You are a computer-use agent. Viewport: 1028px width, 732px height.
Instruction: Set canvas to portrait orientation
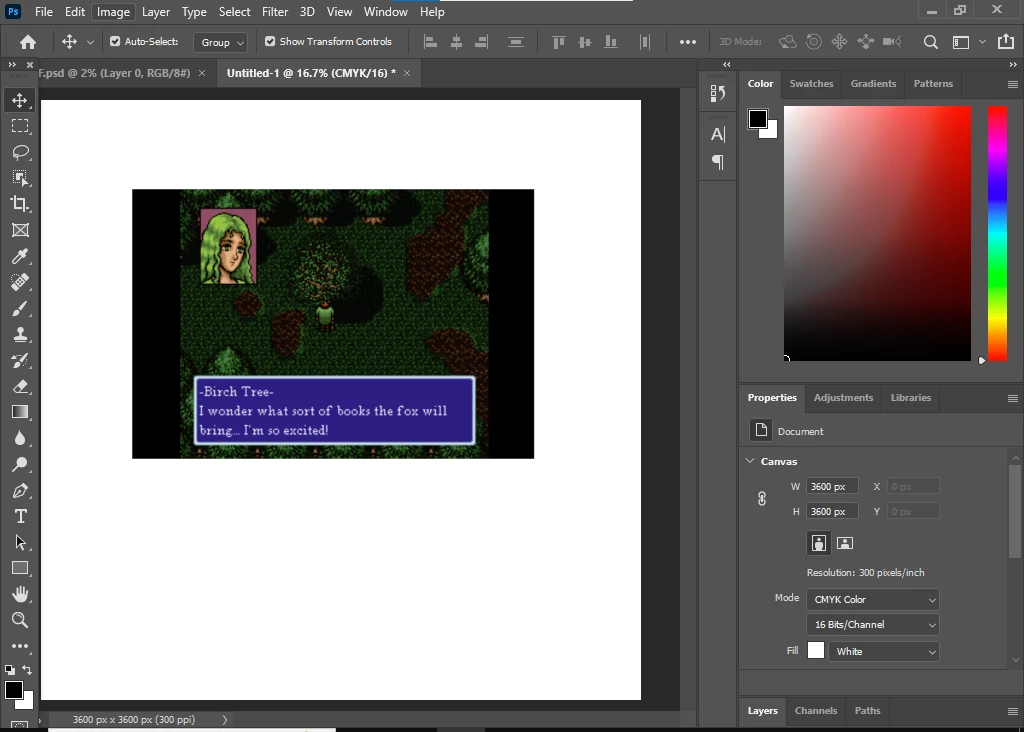pyautogui.click(x=818, y=543)
